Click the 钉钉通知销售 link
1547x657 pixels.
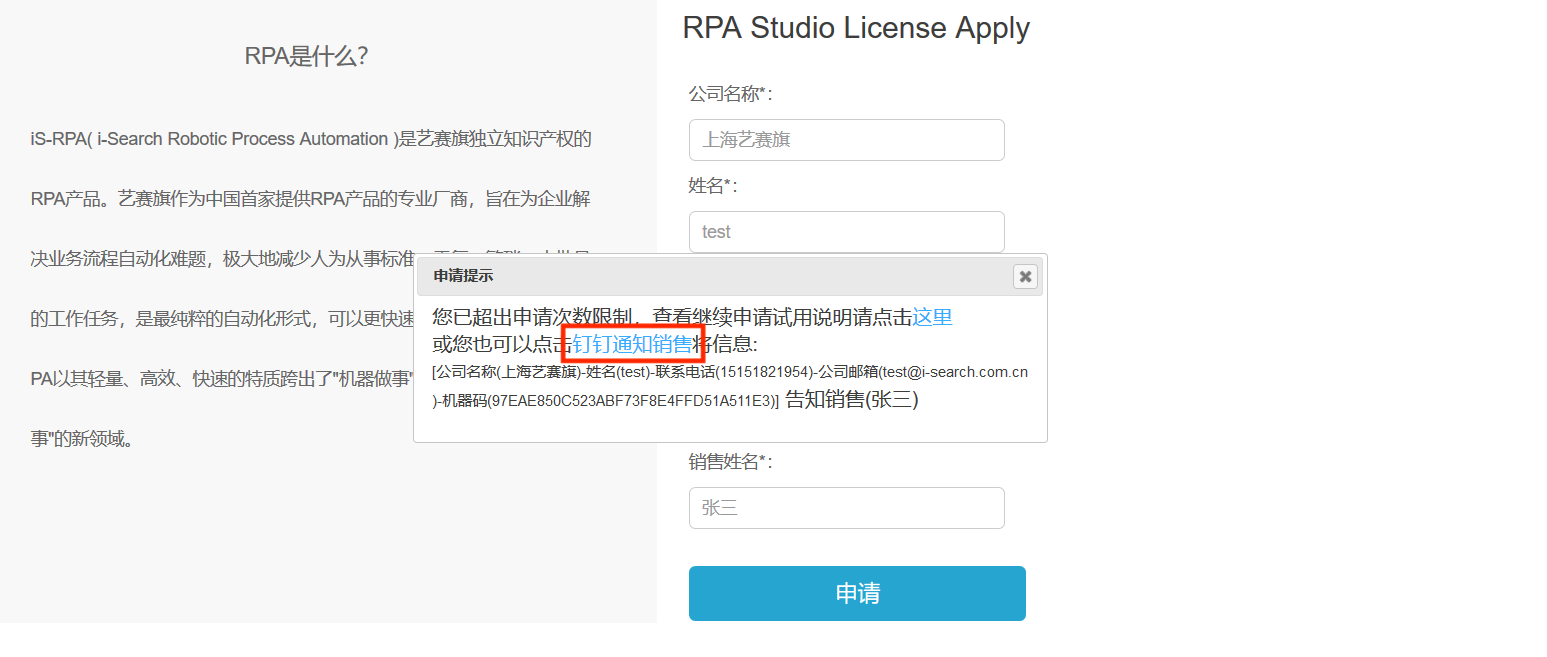(632, 344)
